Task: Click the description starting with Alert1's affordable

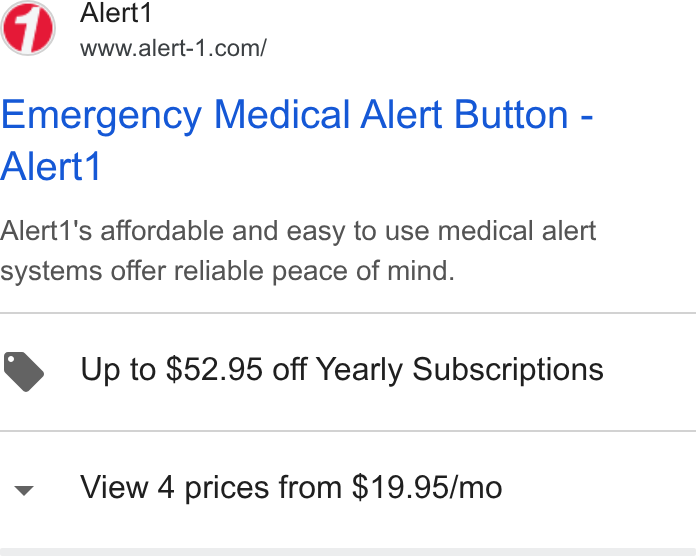Action: (x=298, y=251)
